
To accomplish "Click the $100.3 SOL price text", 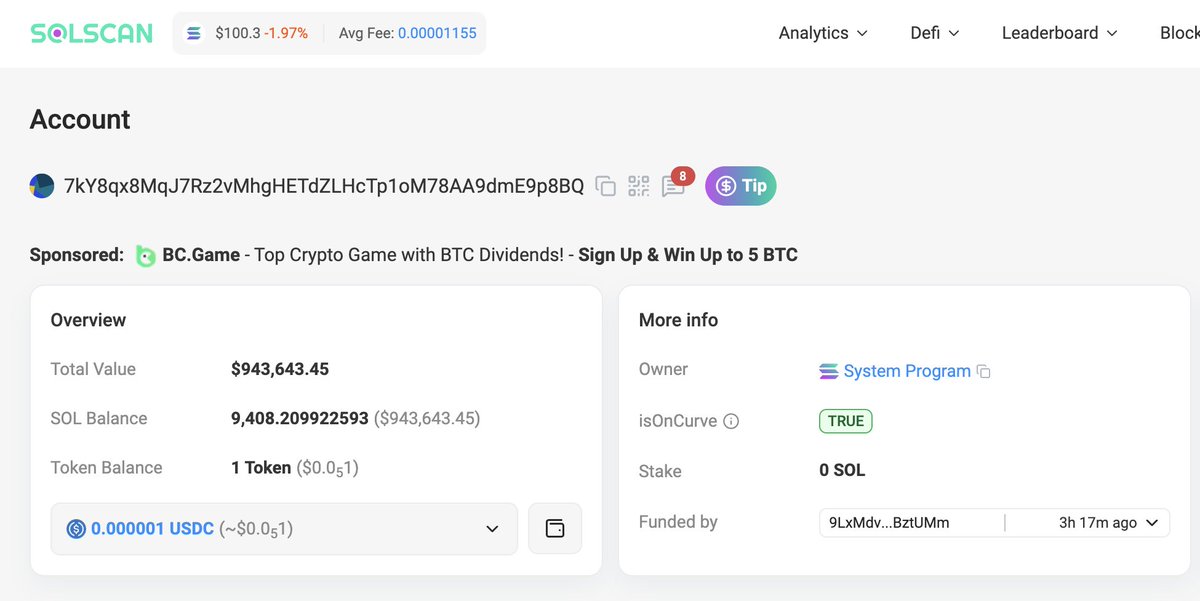I will coord(238,33).
